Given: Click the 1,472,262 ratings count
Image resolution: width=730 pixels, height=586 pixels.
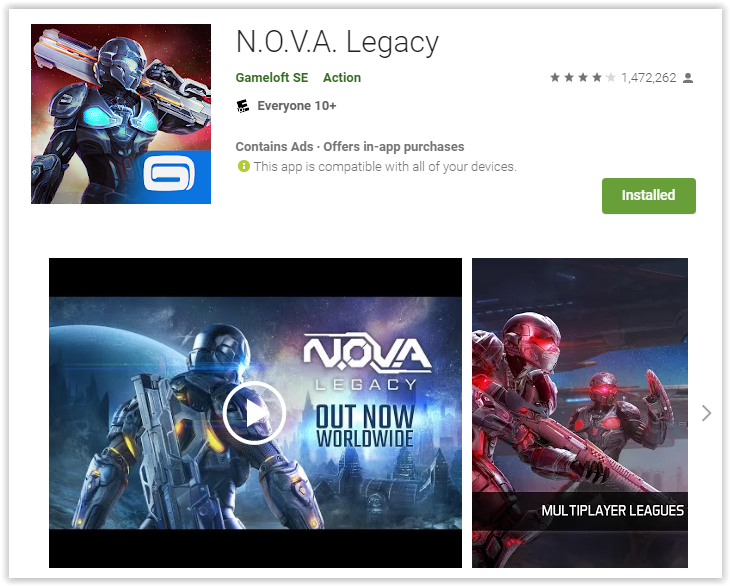Looking at the screenshot, I should pos(648,78).
